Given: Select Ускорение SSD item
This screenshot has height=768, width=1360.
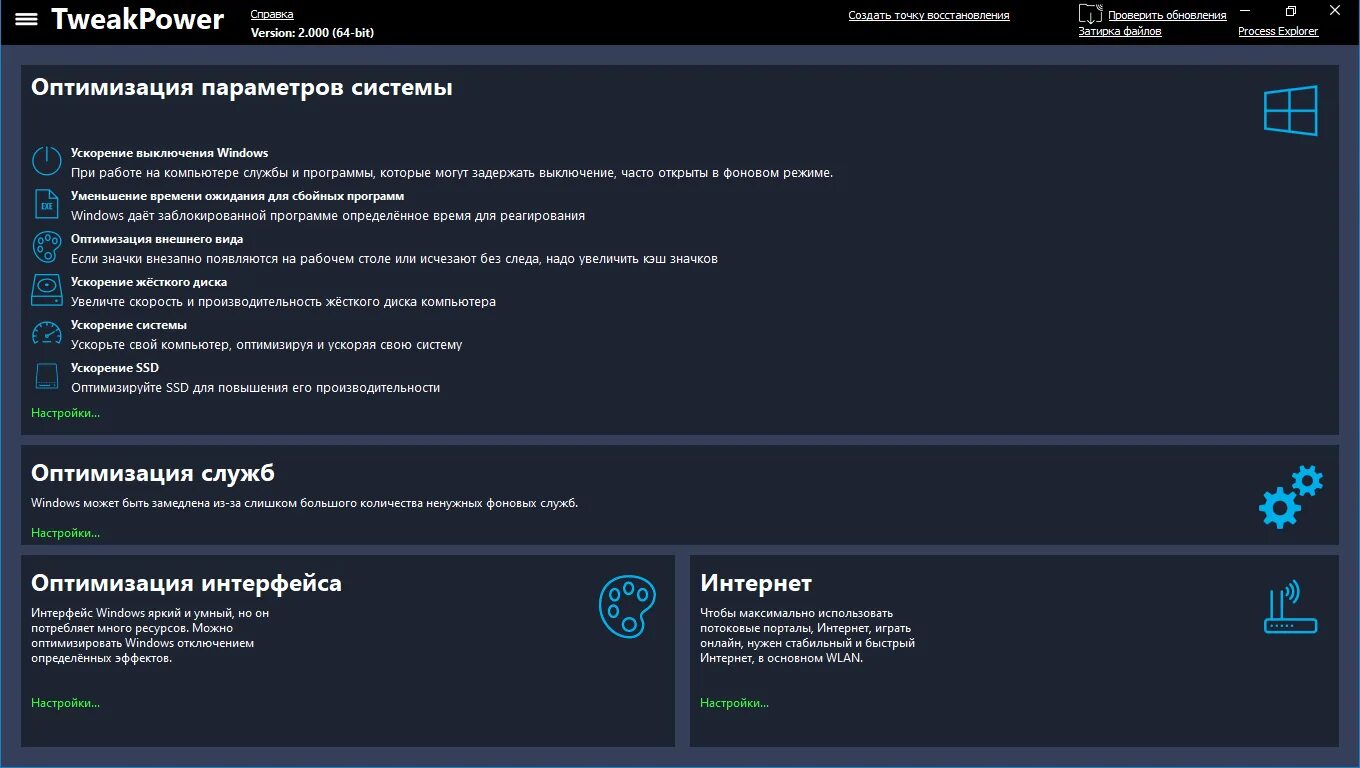Looking at the screenshot, I should point(115,368).
